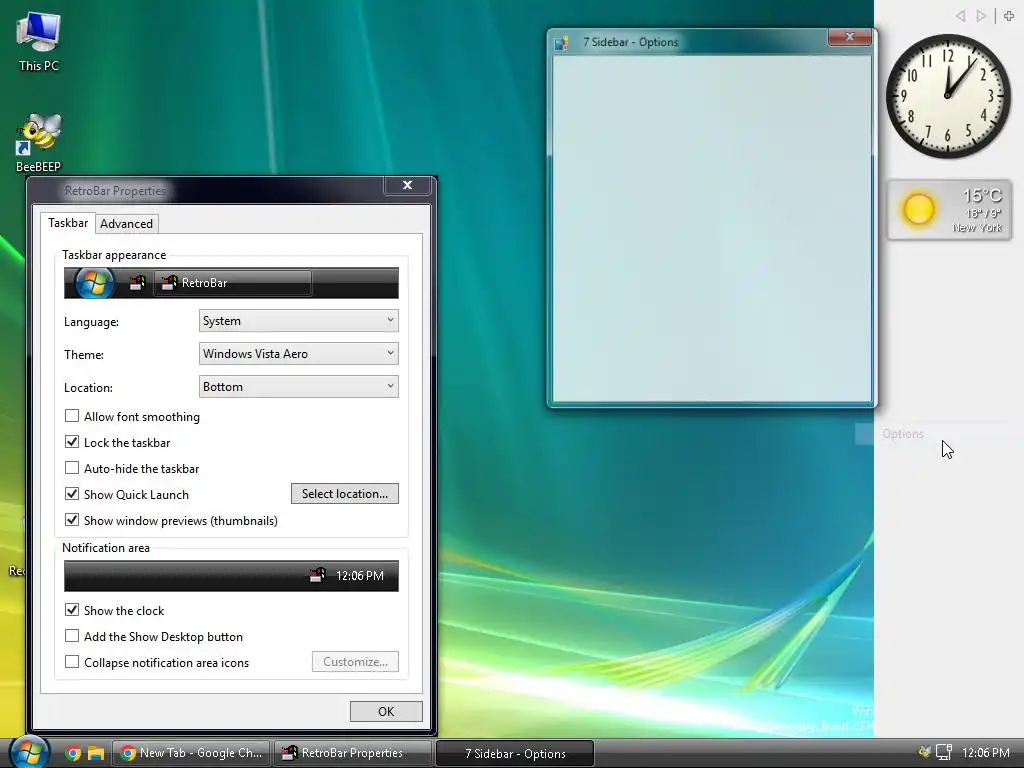
Task: Click the 7 Sidebar Options window title icon
Action: coord(562,43)
